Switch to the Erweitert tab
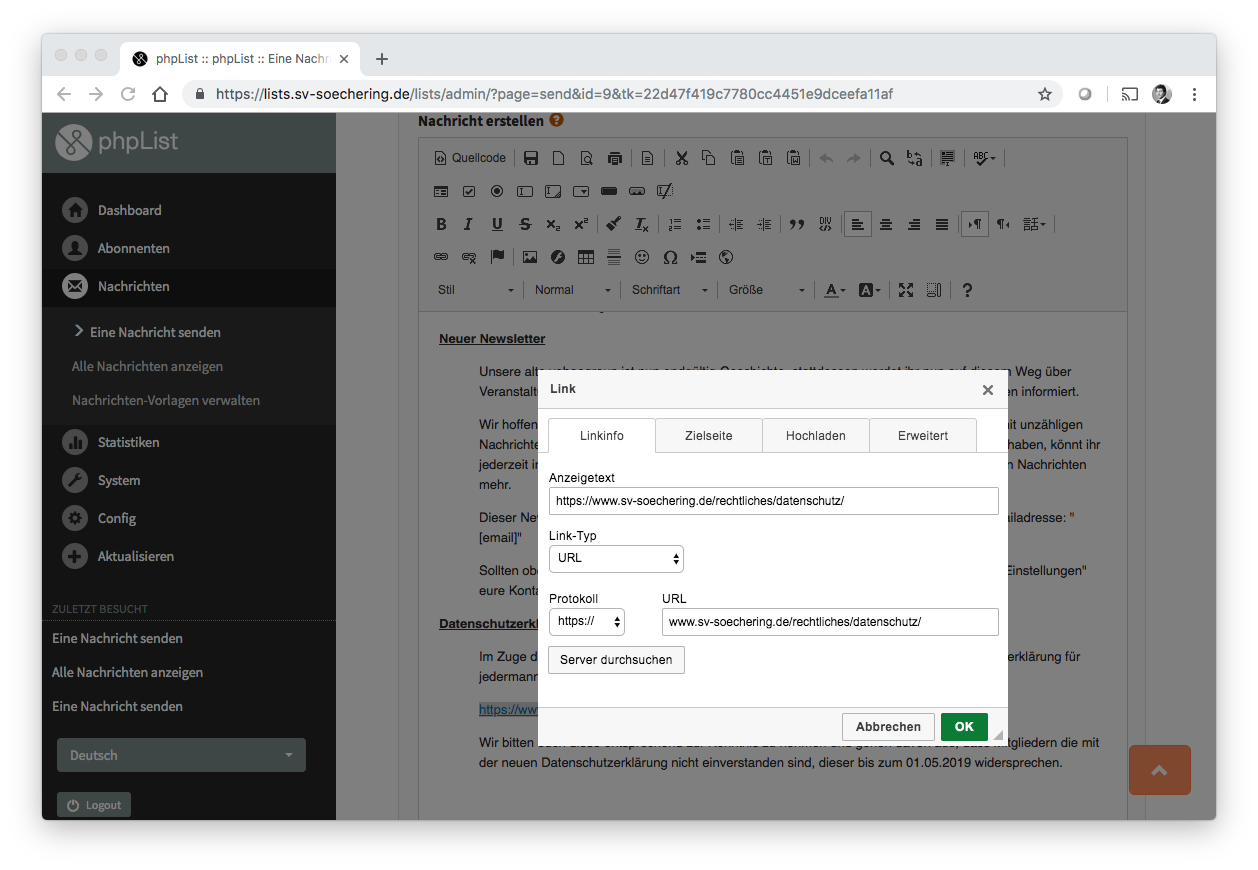Image resolution: width=1258 pixels, height=870 pixels. coord(922,436)
